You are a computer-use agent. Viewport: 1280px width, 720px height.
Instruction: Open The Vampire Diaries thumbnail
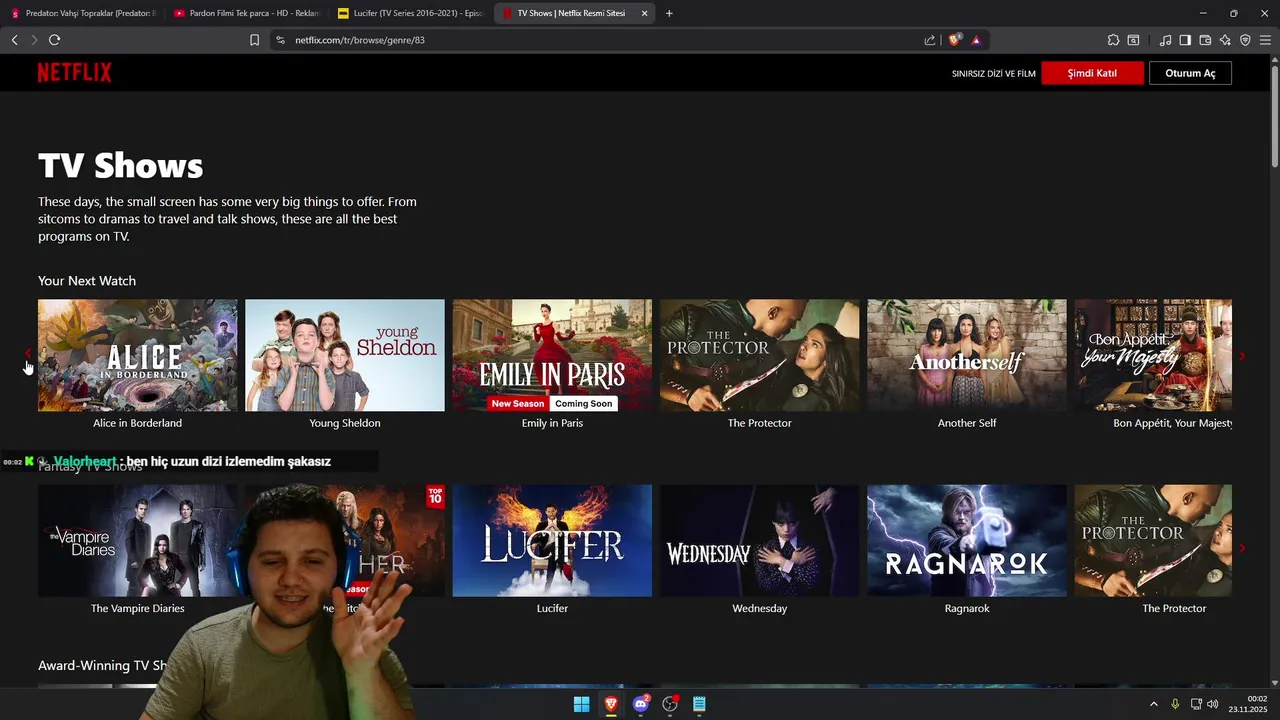[138, 541]
